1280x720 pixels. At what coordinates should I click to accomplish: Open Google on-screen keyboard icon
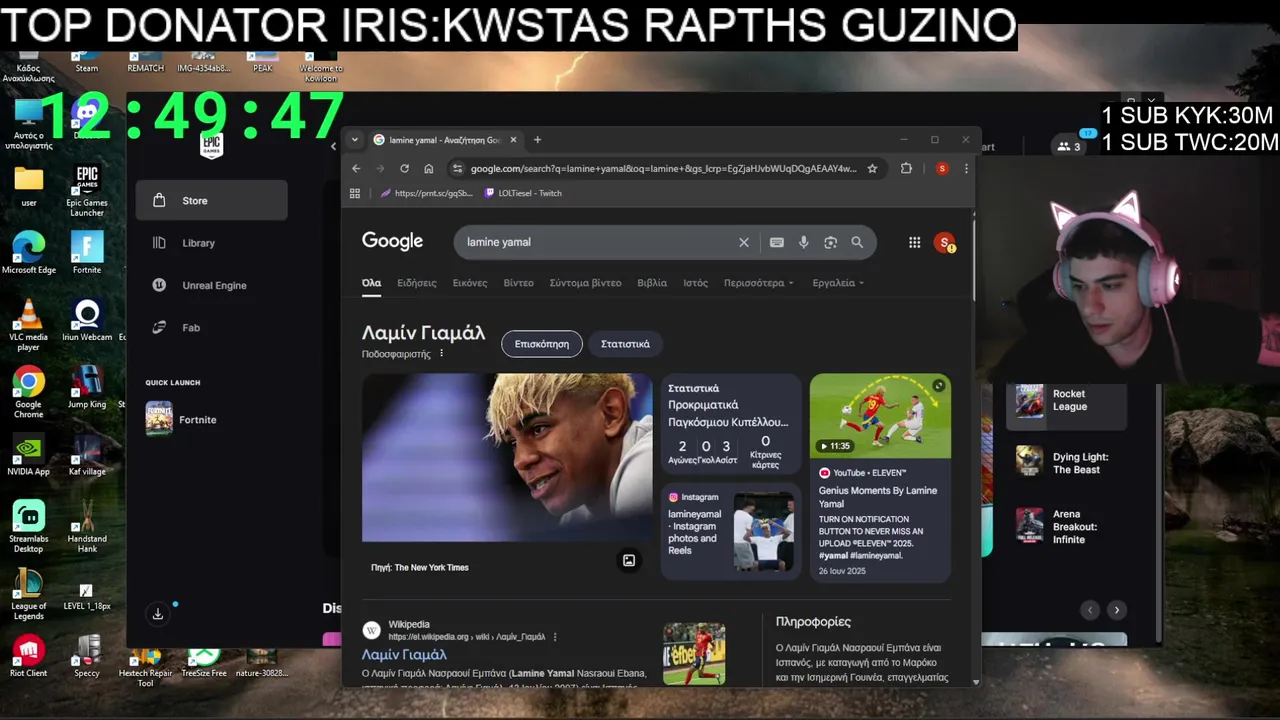coord(777,242)
